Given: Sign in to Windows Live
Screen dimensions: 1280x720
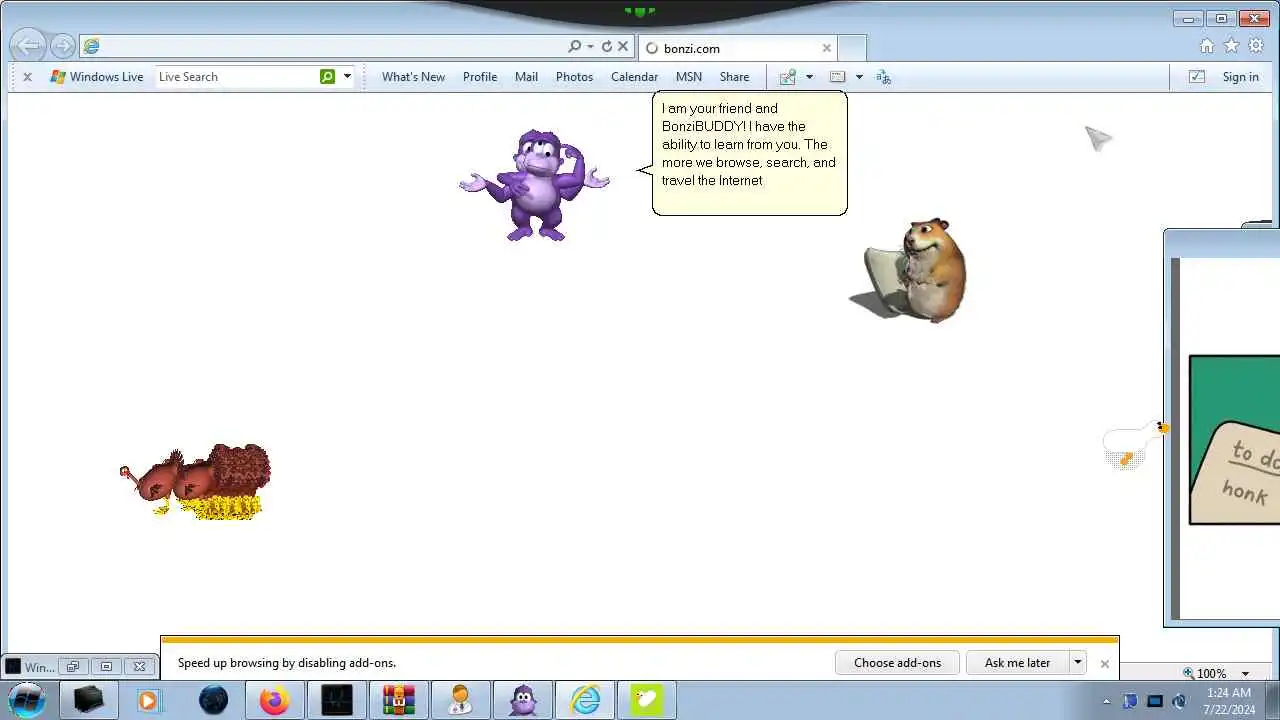Looking at the screenshot, I should click(1240, 77).
